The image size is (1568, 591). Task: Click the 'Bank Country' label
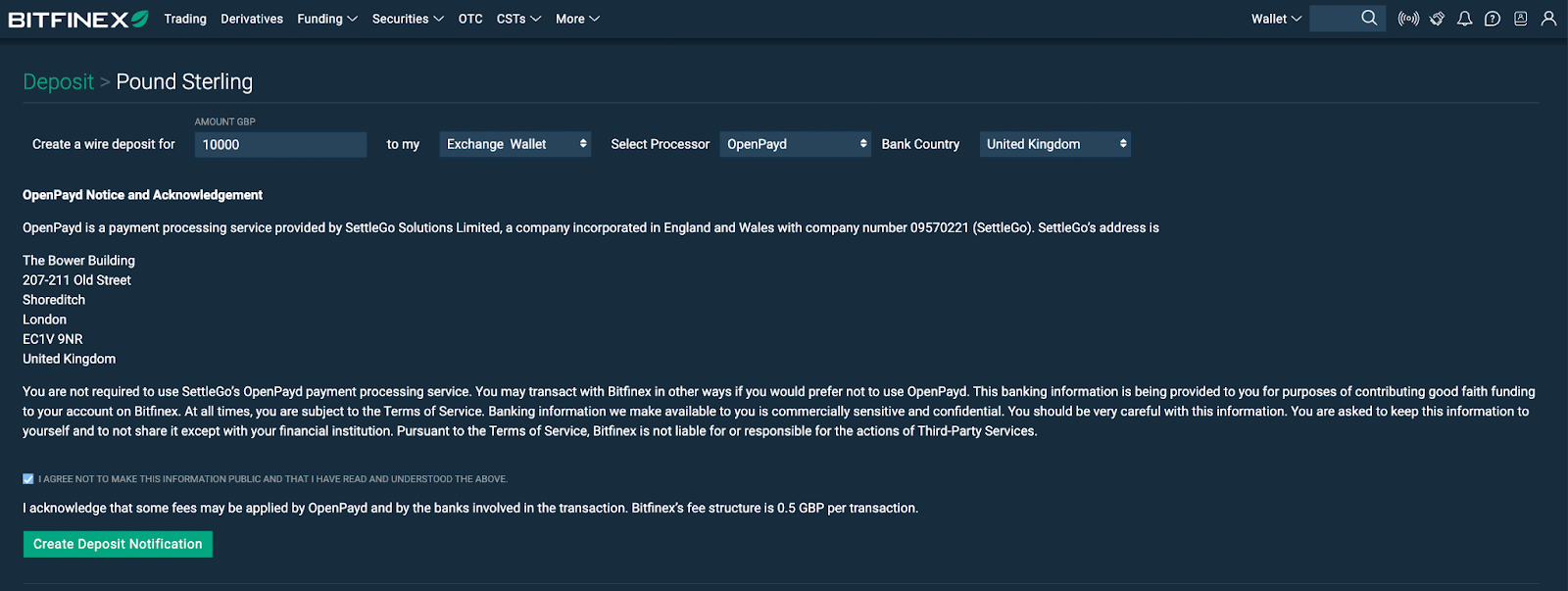920,144
